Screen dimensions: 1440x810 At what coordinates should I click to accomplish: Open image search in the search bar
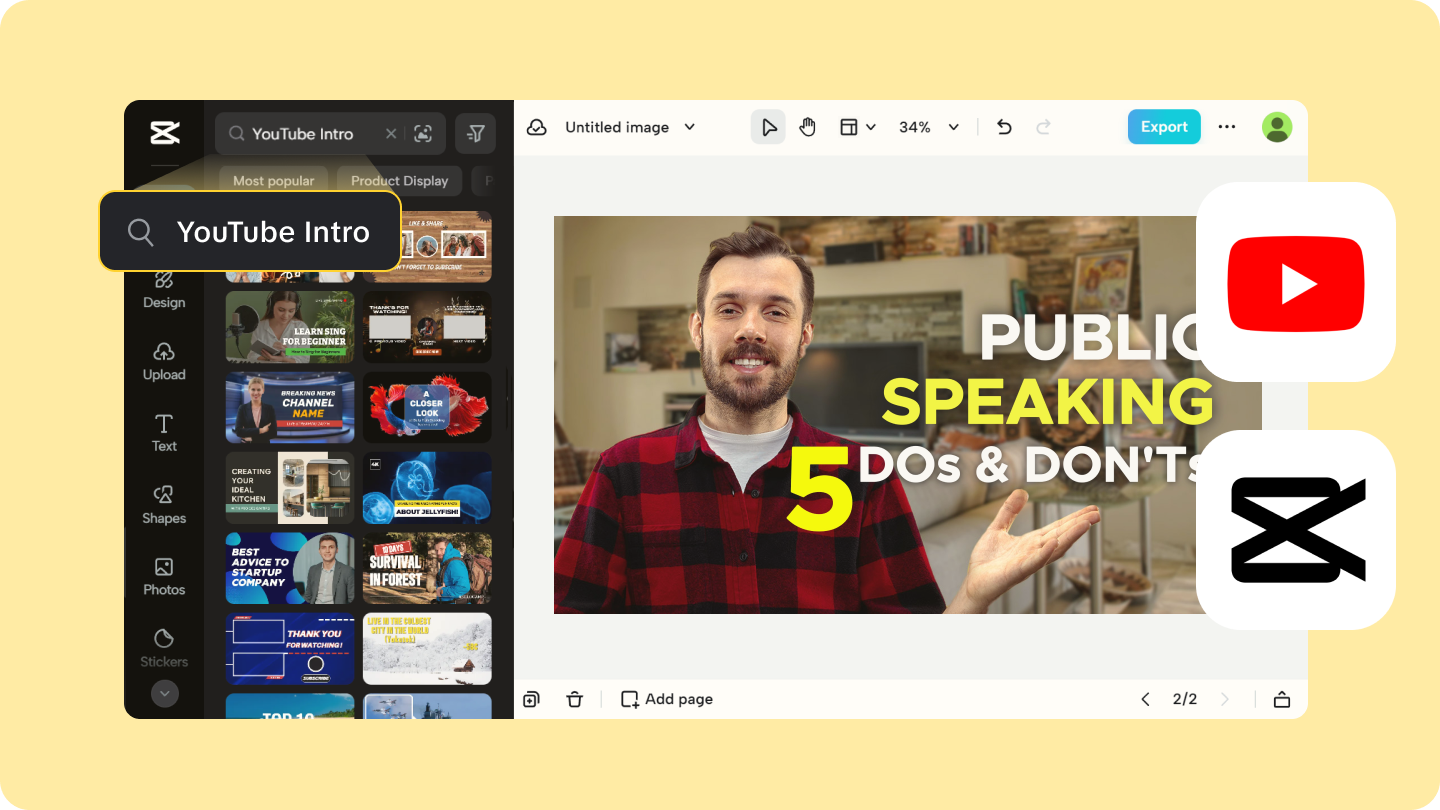(423, 133)
